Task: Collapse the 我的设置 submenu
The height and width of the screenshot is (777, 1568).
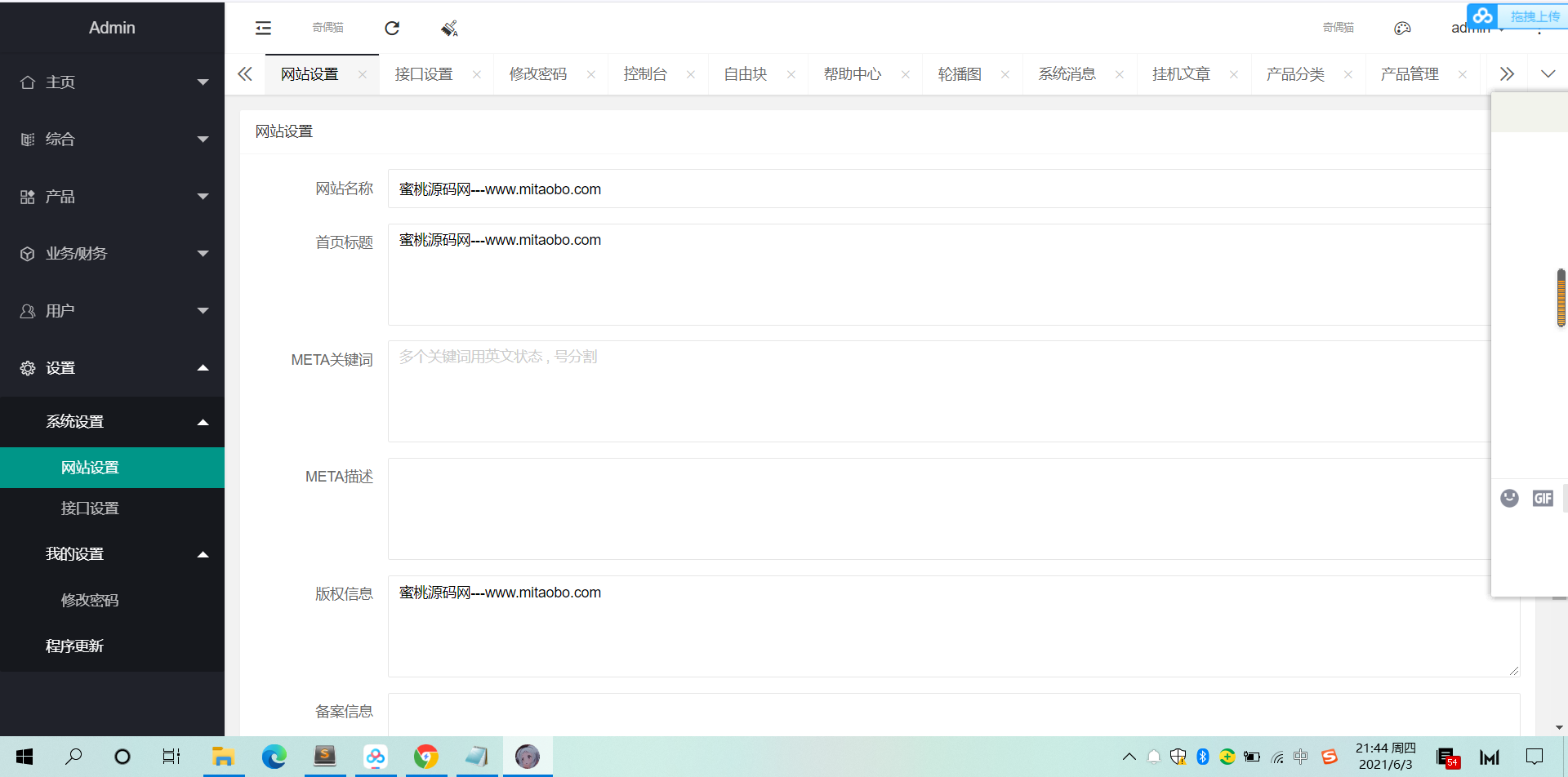Action: (112, 554)
